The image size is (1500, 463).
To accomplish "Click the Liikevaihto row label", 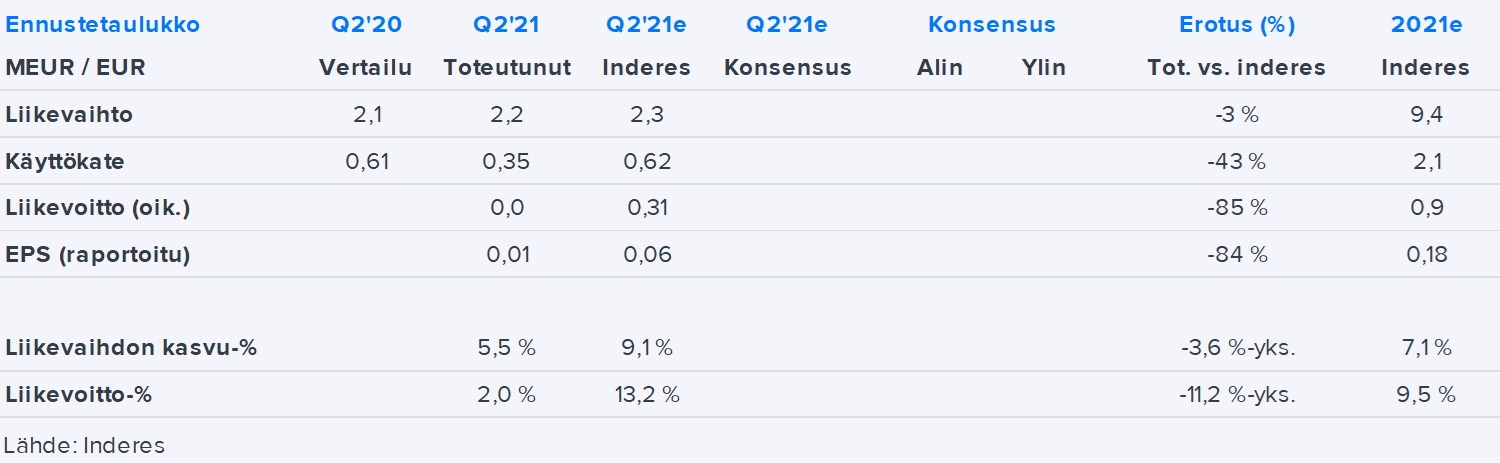I will 69,115.
